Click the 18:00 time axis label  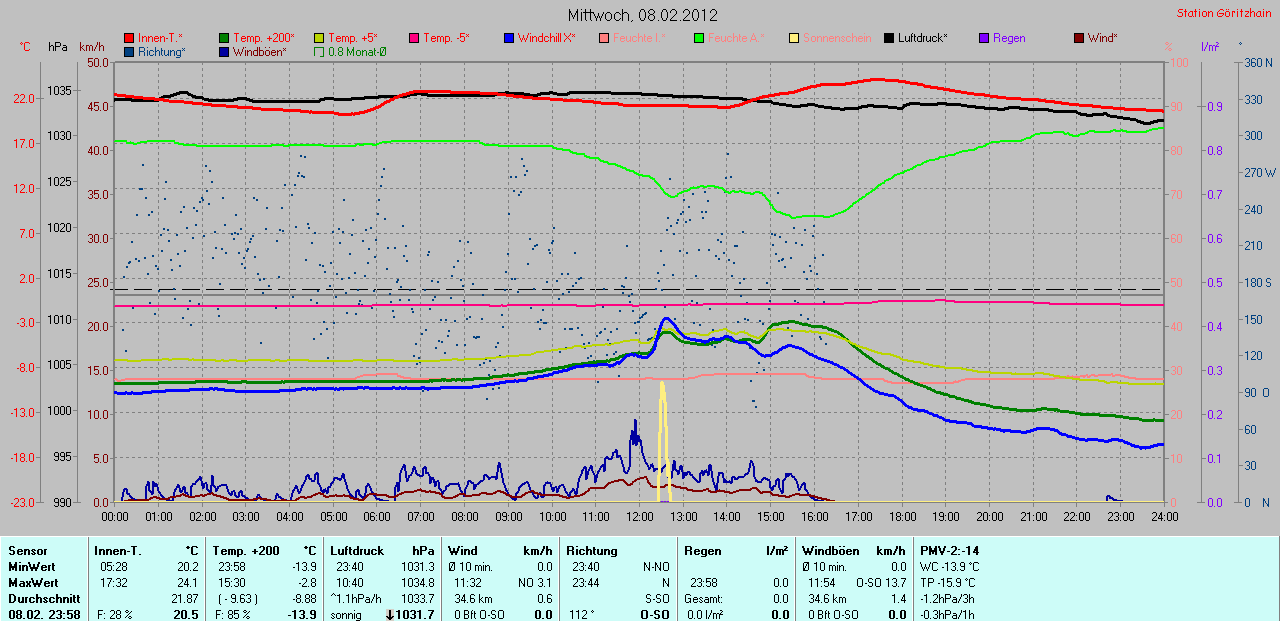tap(902, 516)
